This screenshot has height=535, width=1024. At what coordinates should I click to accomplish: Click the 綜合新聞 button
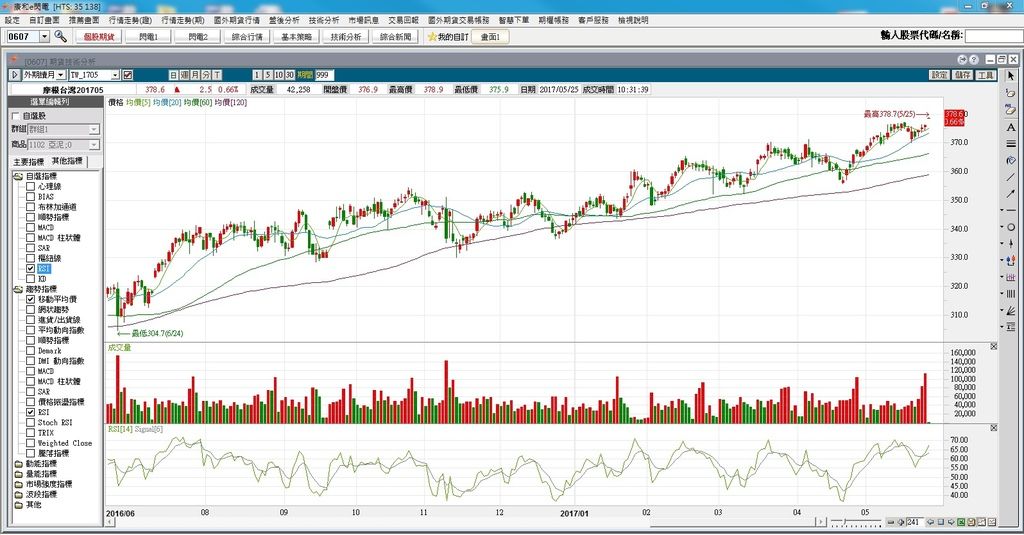click(396, 37)
